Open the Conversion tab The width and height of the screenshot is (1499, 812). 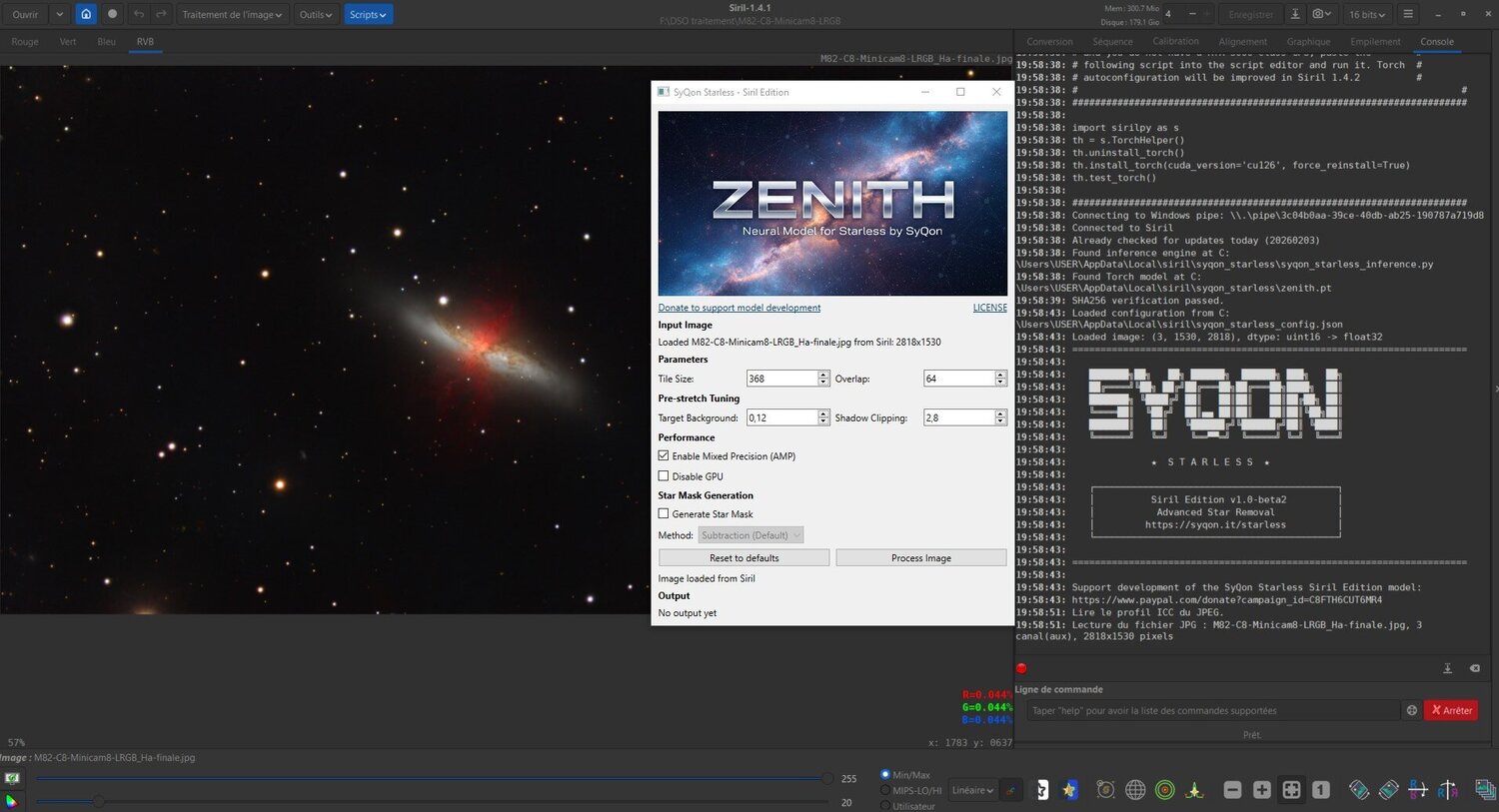[x=1049, y=42]
